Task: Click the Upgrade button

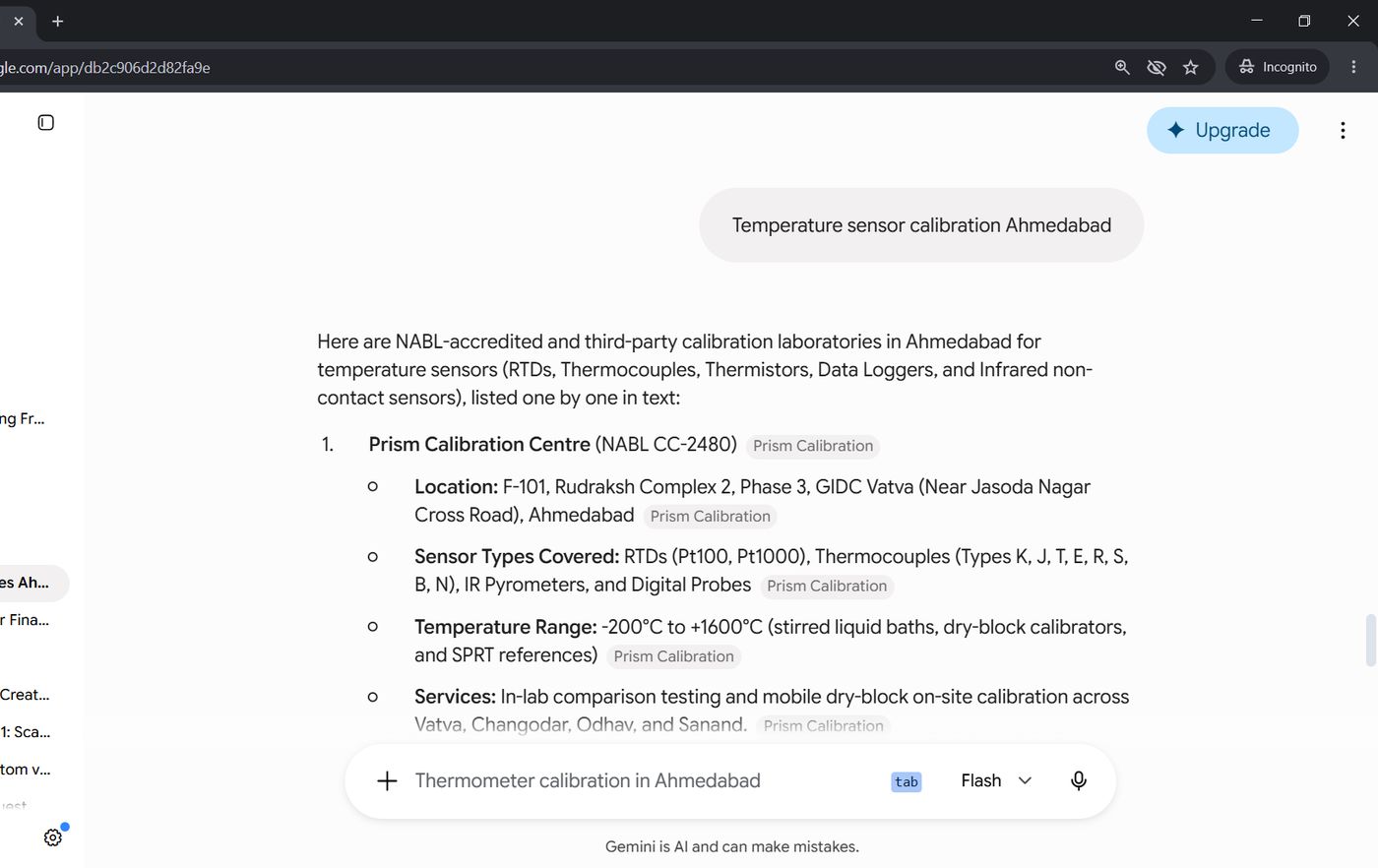Action: pos(1222,130)
